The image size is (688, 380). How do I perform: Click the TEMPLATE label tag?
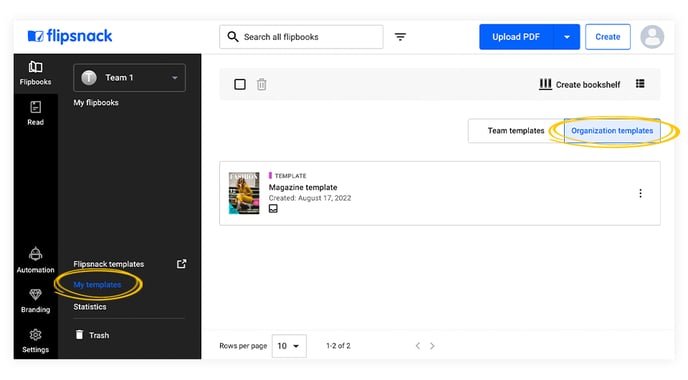(288, 176)
